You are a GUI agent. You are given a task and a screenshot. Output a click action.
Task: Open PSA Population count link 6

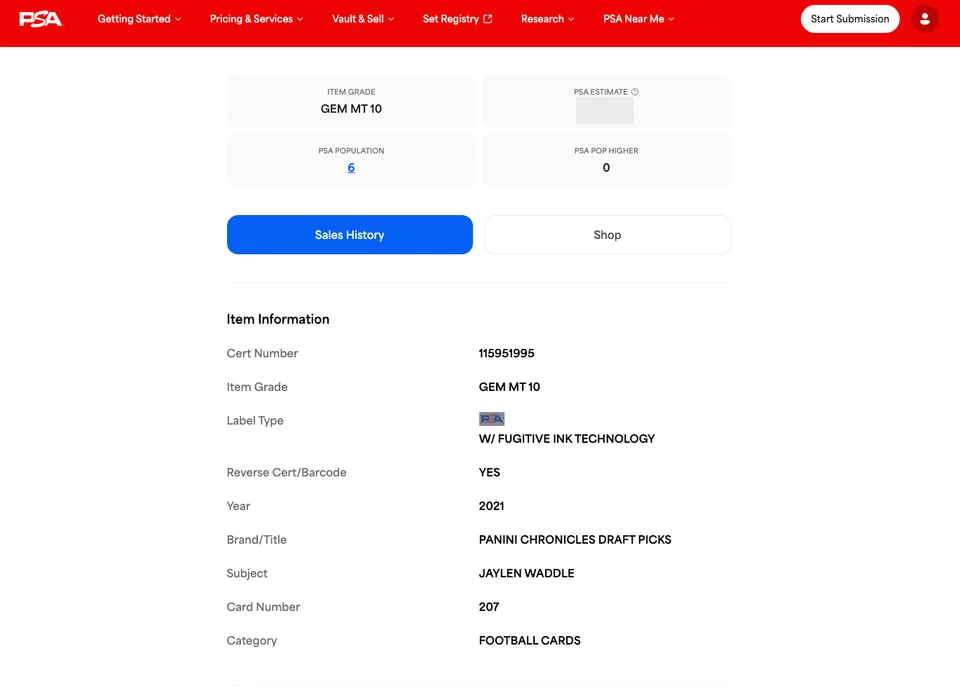point(351,168)
